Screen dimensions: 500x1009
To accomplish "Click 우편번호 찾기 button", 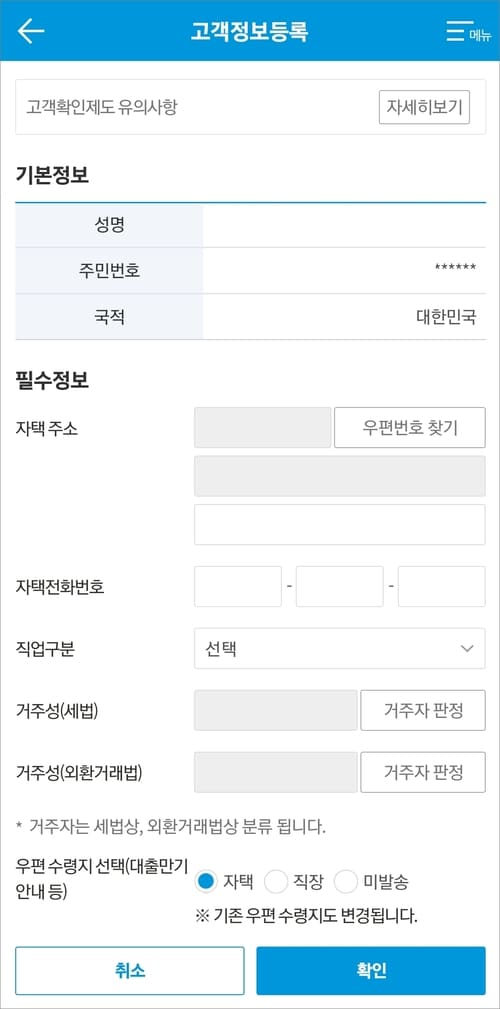I will (x=409, y=427).
